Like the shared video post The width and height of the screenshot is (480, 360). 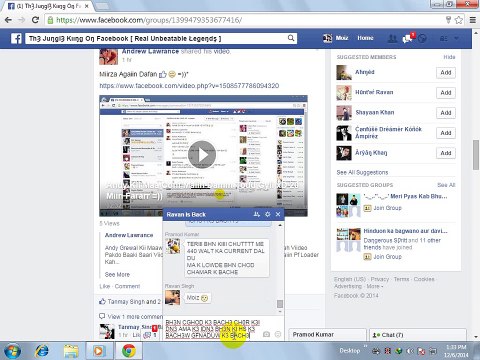[104, 286]
